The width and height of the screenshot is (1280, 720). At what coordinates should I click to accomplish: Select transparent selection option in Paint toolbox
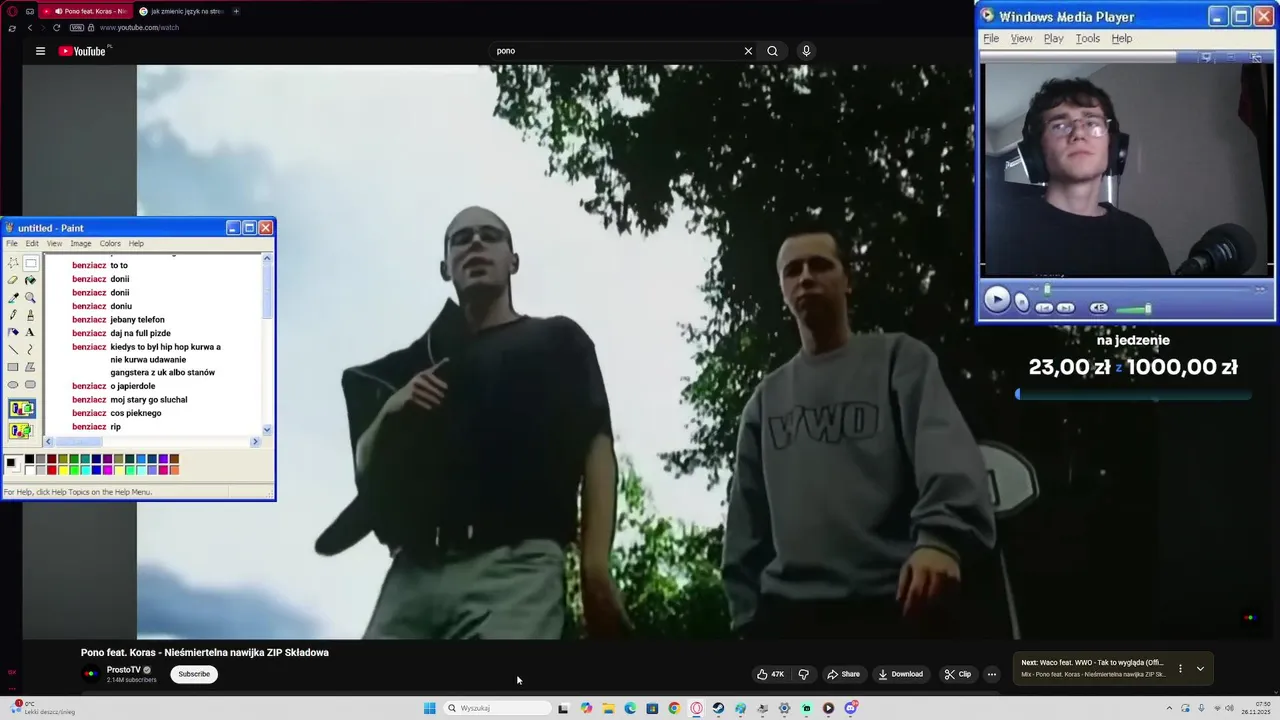pyautogui.click(x=22, y=431)
